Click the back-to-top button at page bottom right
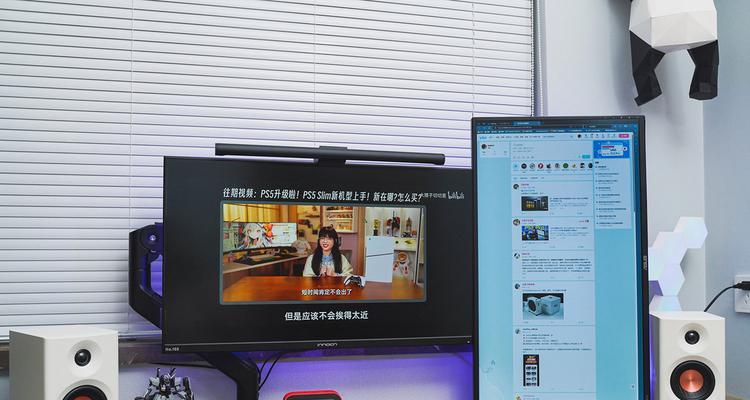This screenshot has height=400, width=750. [633, 387]
